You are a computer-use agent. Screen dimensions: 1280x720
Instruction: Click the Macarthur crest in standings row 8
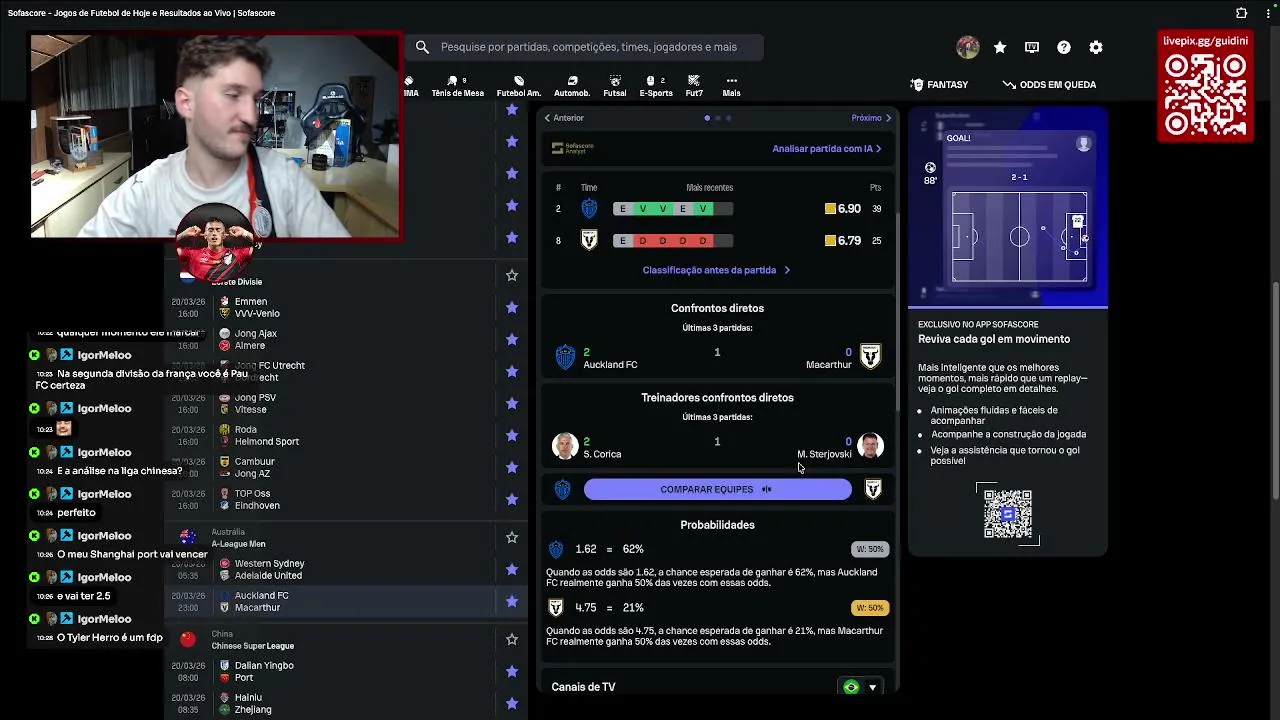589,240
